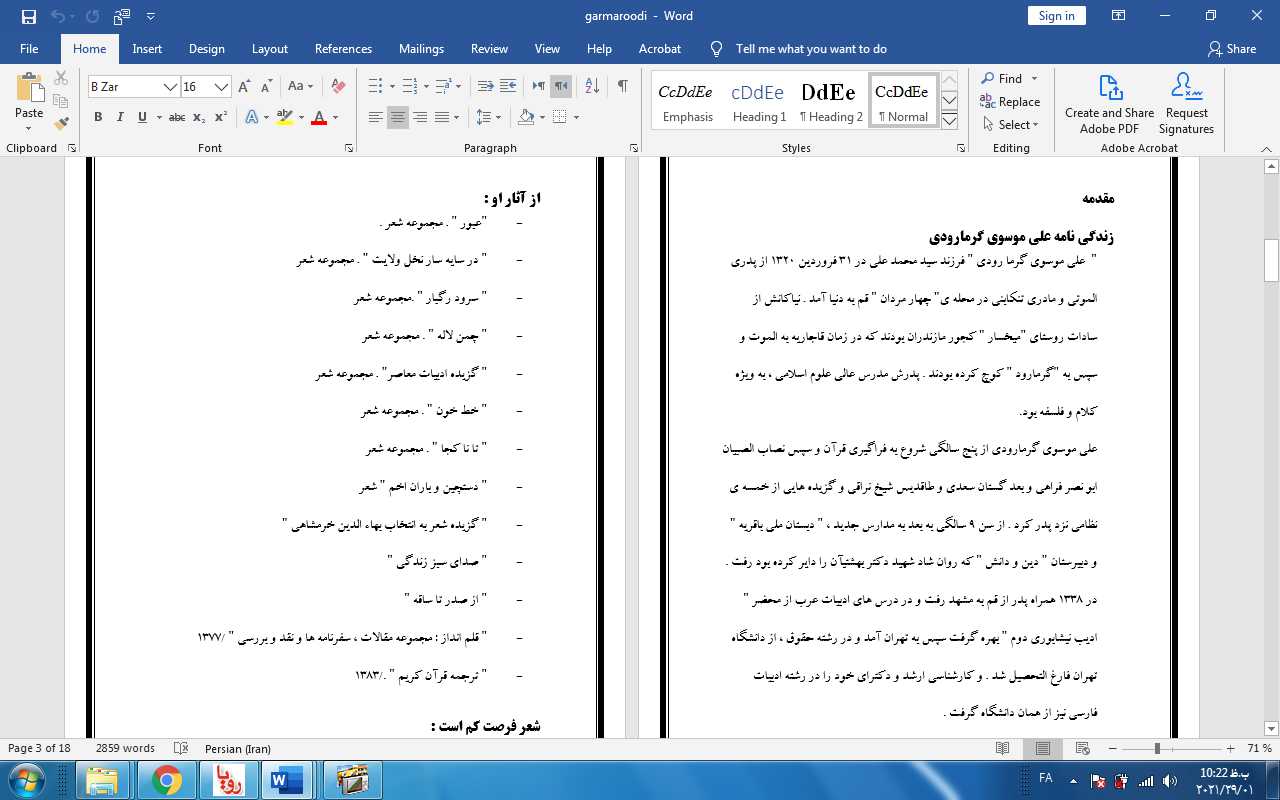The image size is (1280, 800).
Task: Expand the Styles gallery more arrow
Action: (x=949, y=121)
